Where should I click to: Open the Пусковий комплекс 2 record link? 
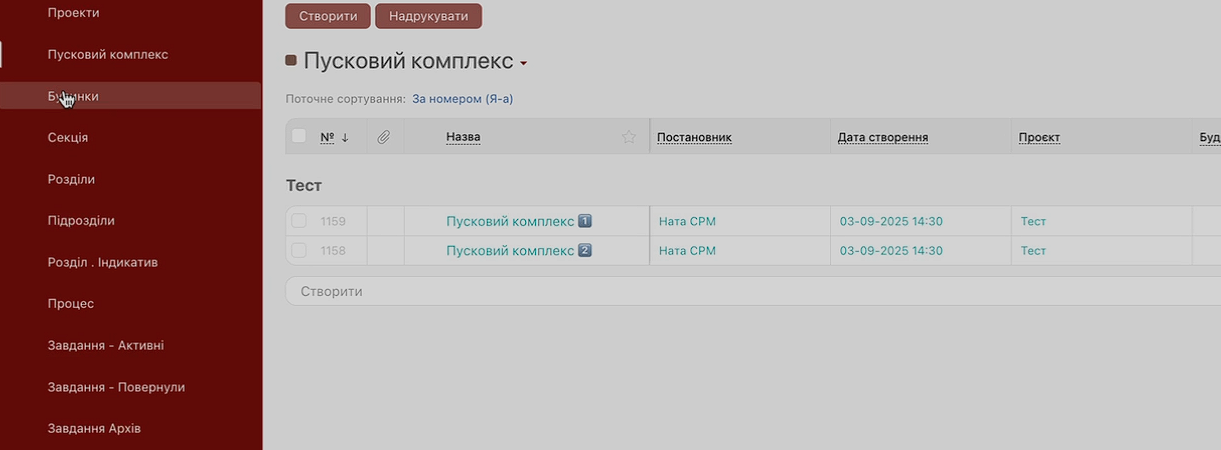tap(510, 250)
